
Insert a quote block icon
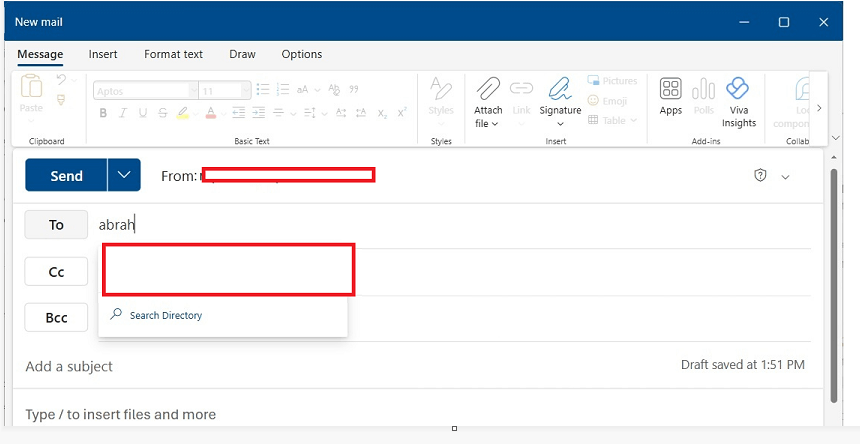[x=354, y=89]
